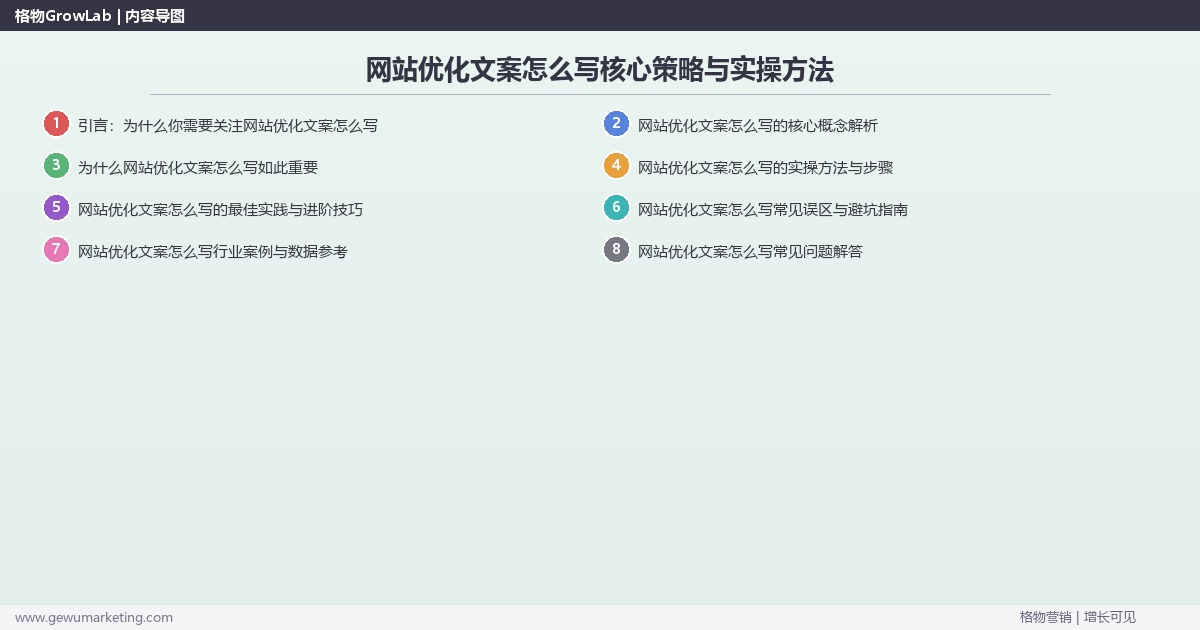Open '网站优化文案怎么写行业案例与数据参考'
1200x630 pixels.
pyautogui.click(x=213, y=252)
